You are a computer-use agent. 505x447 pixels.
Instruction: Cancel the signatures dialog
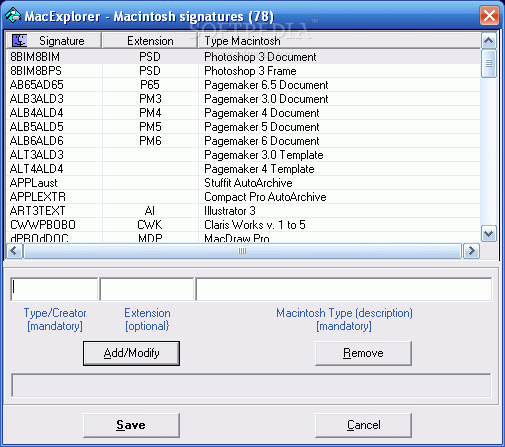point(363,425)
